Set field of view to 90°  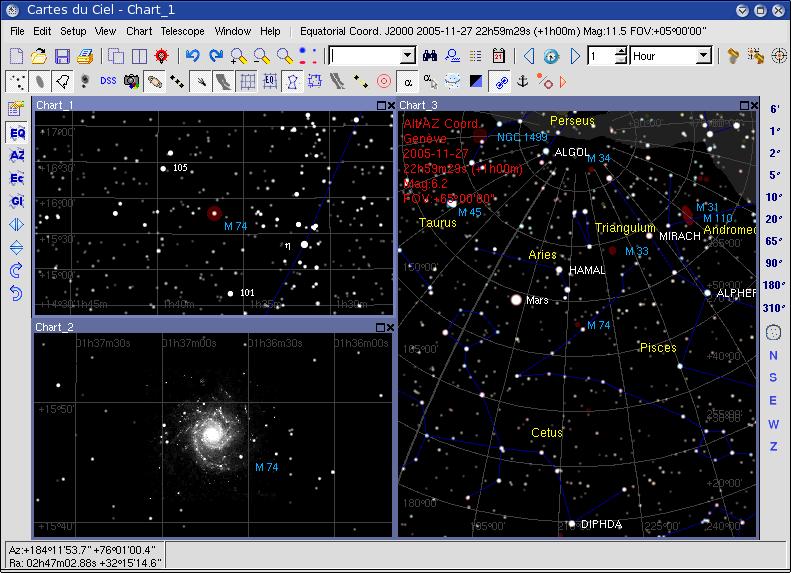click(x=774, y=263)
